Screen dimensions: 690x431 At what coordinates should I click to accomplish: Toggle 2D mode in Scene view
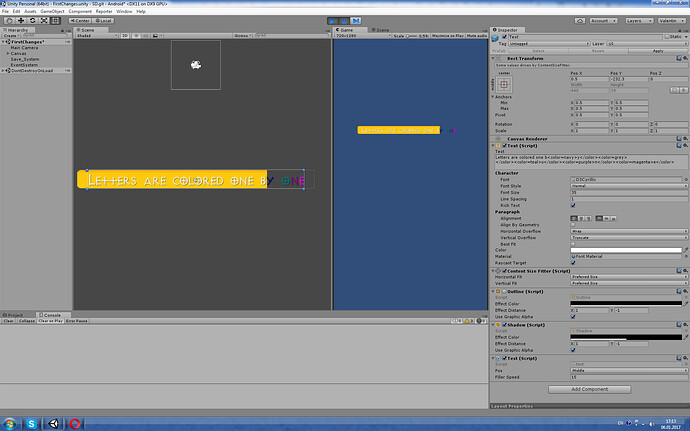[x=125, y=36]
